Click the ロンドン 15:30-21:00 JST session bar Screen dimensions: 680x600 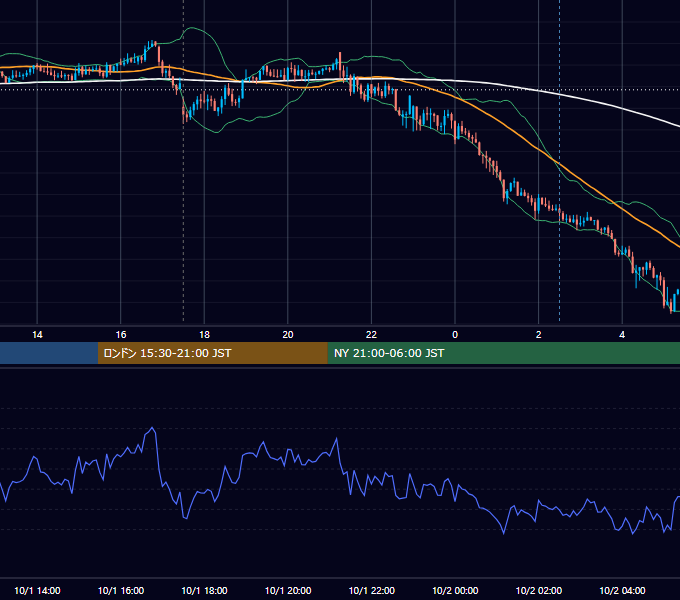[x=212, y=353]
